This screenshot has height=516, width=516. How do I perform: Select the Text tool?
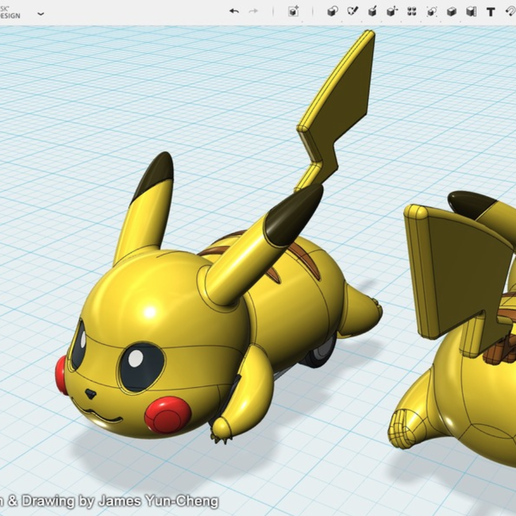[x=491, y=12]
